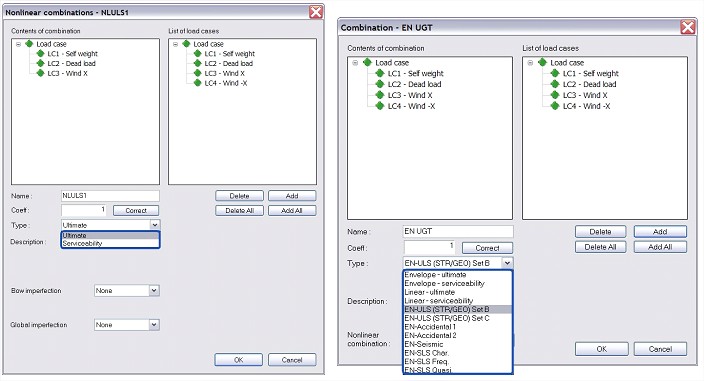The height and width of the screenshot is (381, 704).
Task: Click green diamond icon beside LC2 in NLULS1 contents
Action: [x=40, y=63]
